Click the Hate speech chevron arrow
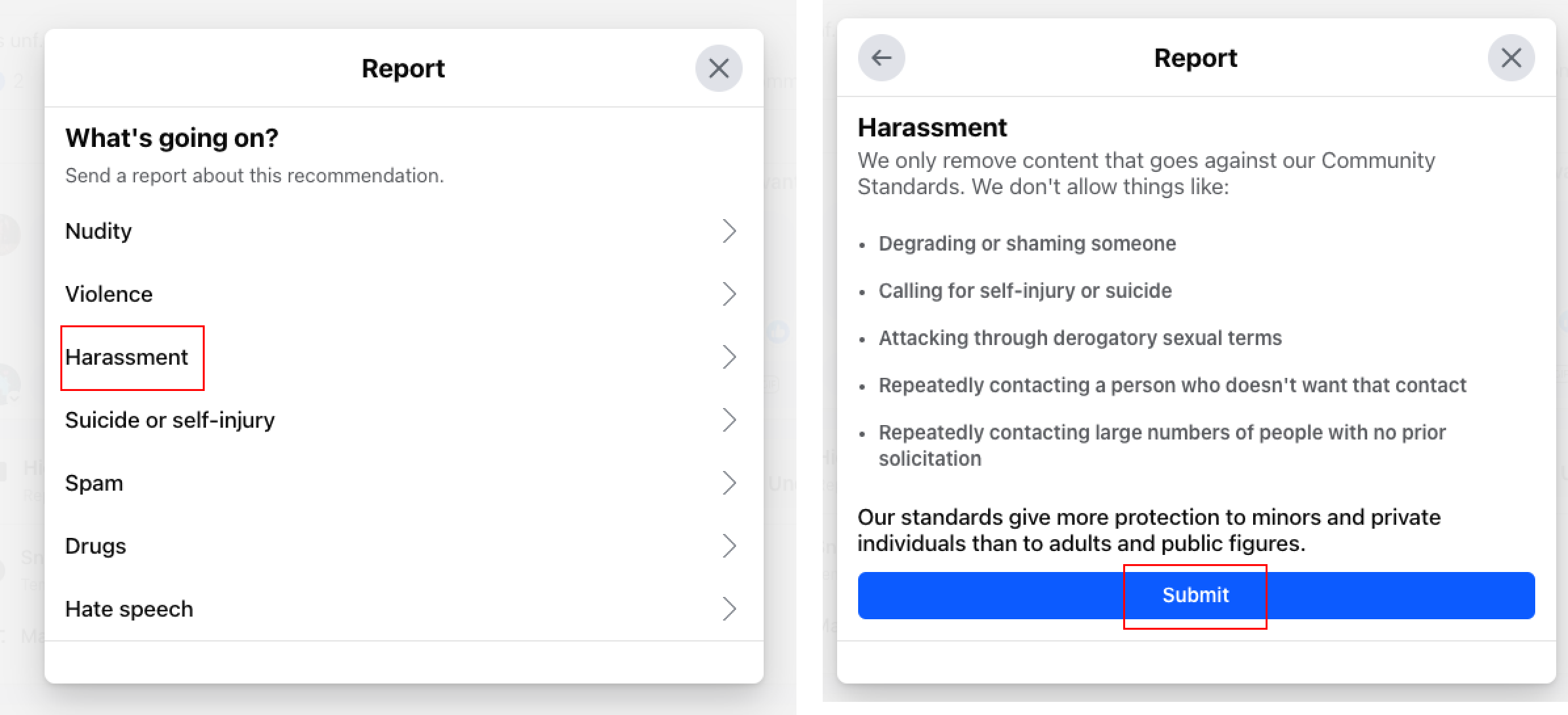The width and height of the screenshot is (1568, 715). coord(729,609)
